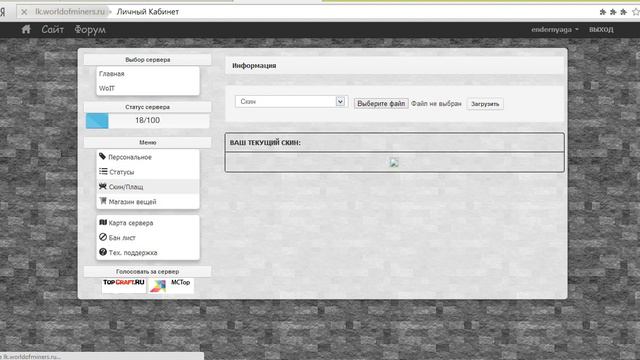Open the Скин dropdown selector
Screen dimensions: 640x360
291,102
